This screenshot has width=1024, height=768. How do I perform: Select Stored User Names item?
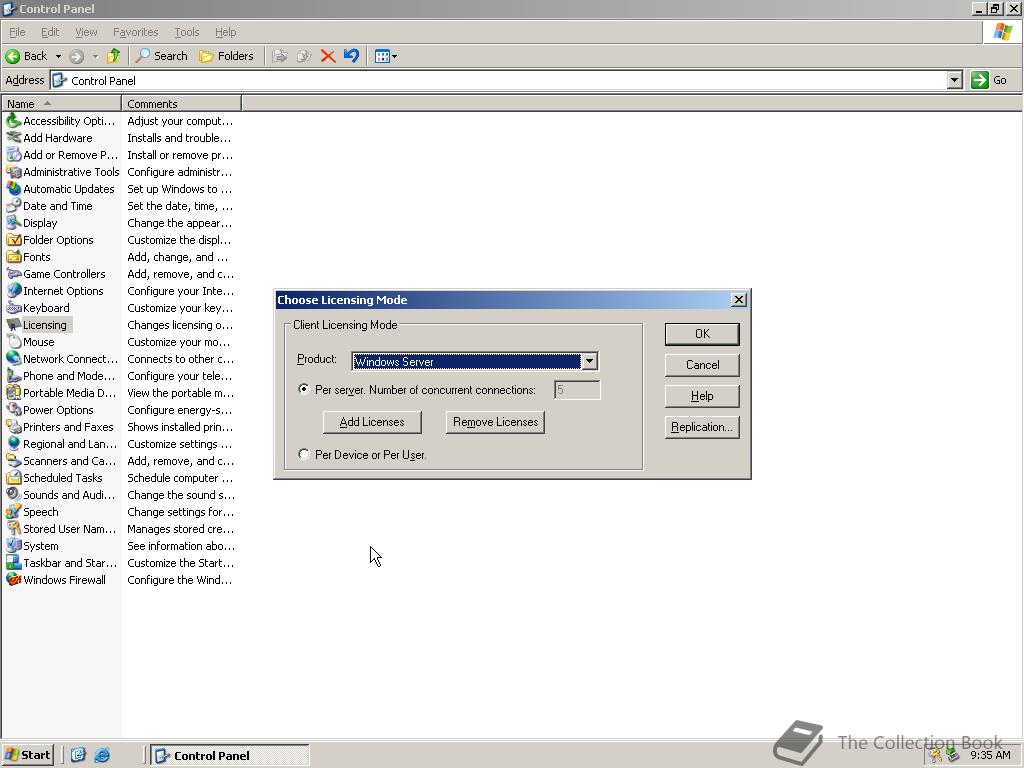tap(62, 528)
